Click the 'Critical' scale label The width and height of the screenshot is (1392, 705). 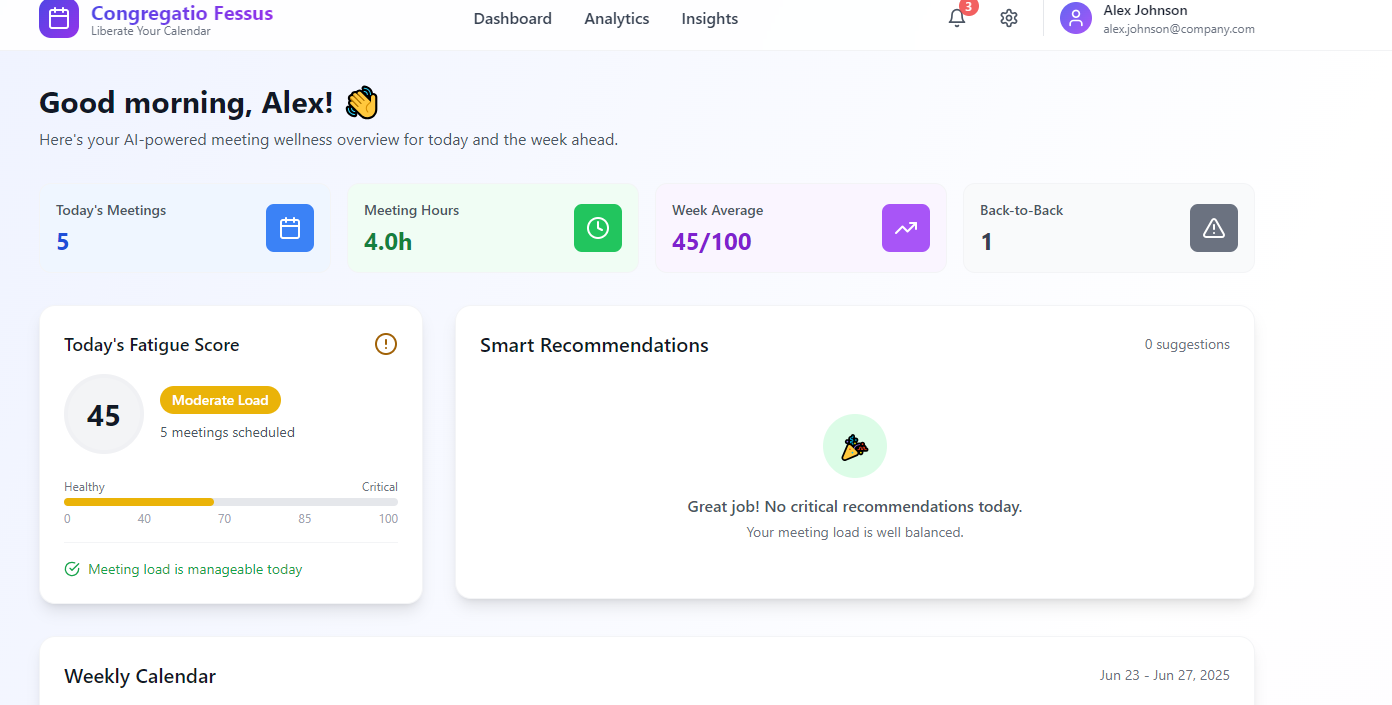point(380,487)
